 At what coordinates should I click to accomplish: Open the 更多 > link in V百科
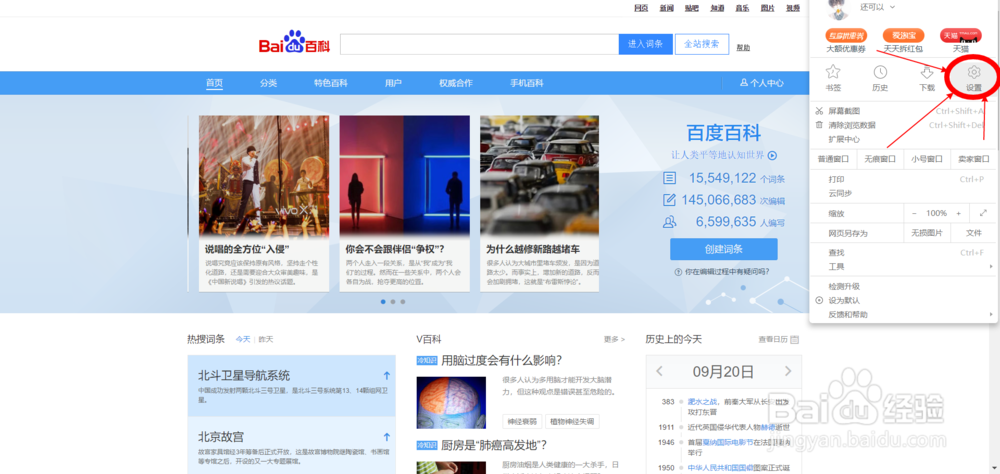pyautogui.click(x=614, y=339)
